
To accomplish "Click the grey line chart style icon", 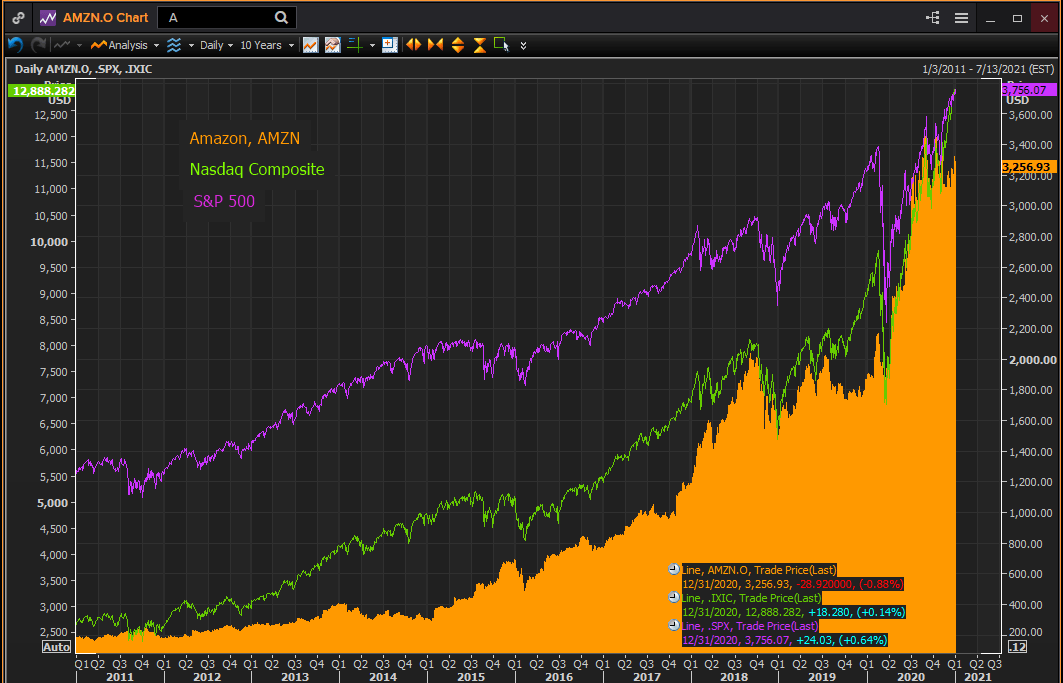I will pyautogui.click(x=62, y=45).
